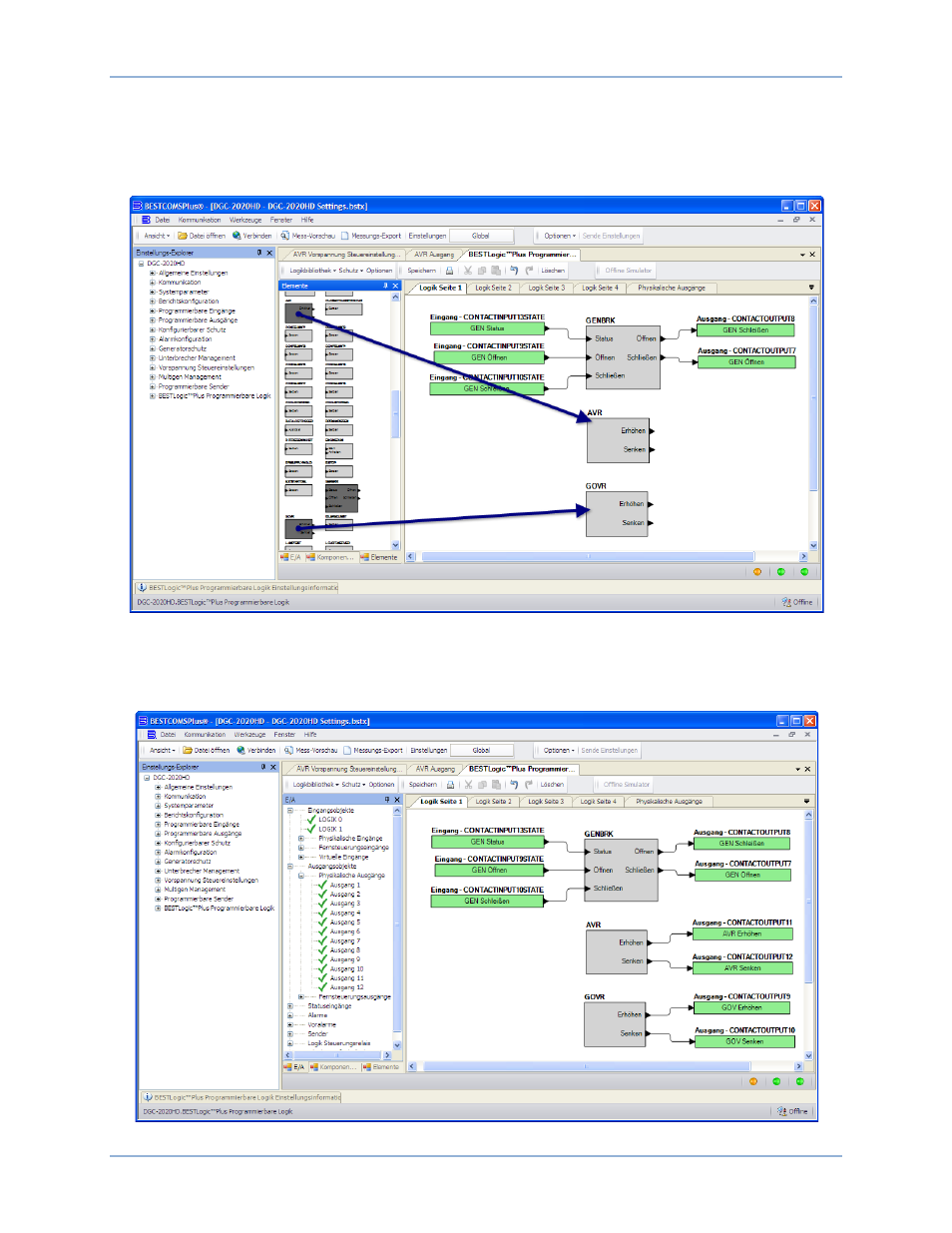Click Offline Simulator button in lower window

pos(627,785)
